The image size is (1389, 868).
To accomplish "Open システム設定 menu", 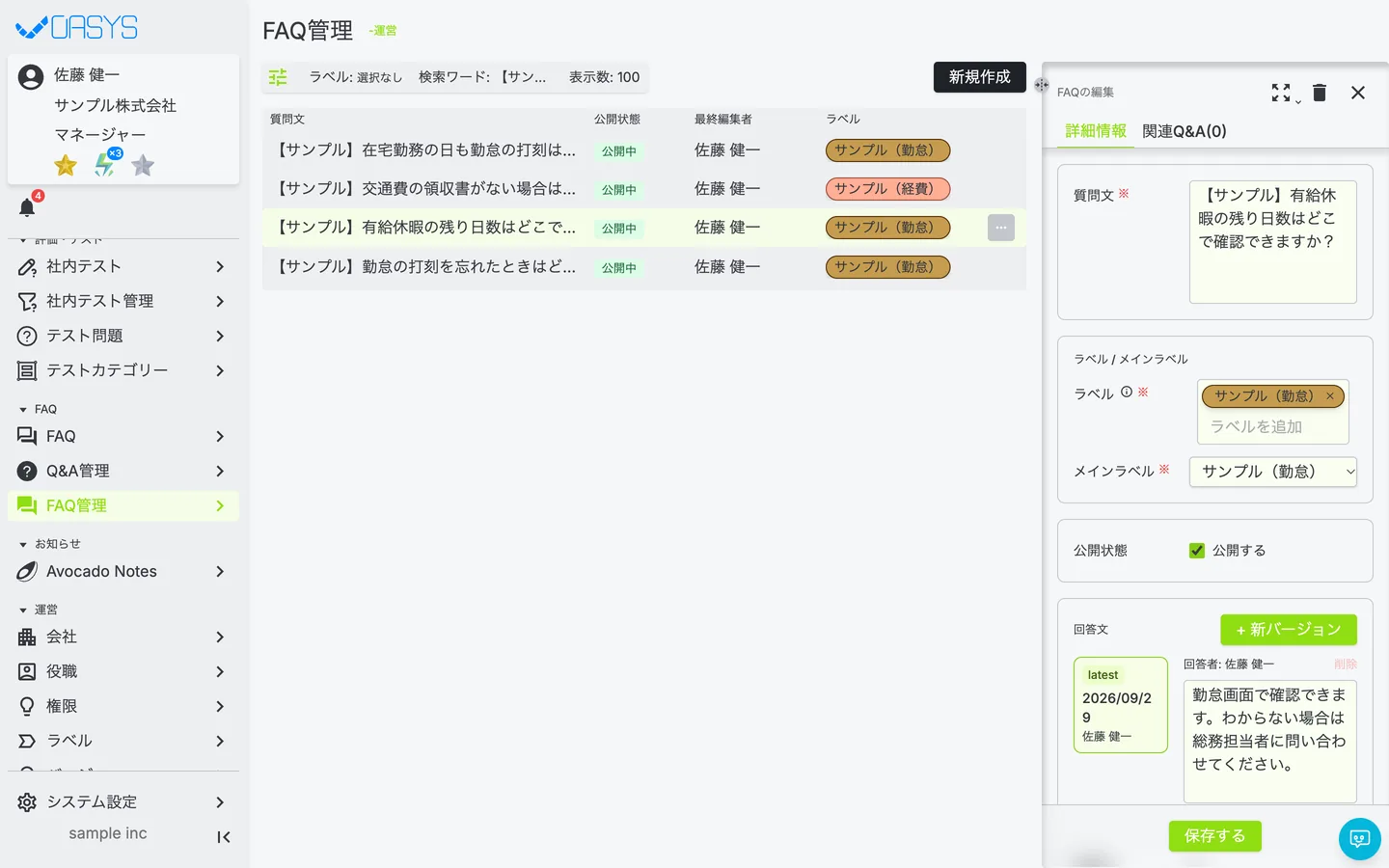I will (123, 802).
